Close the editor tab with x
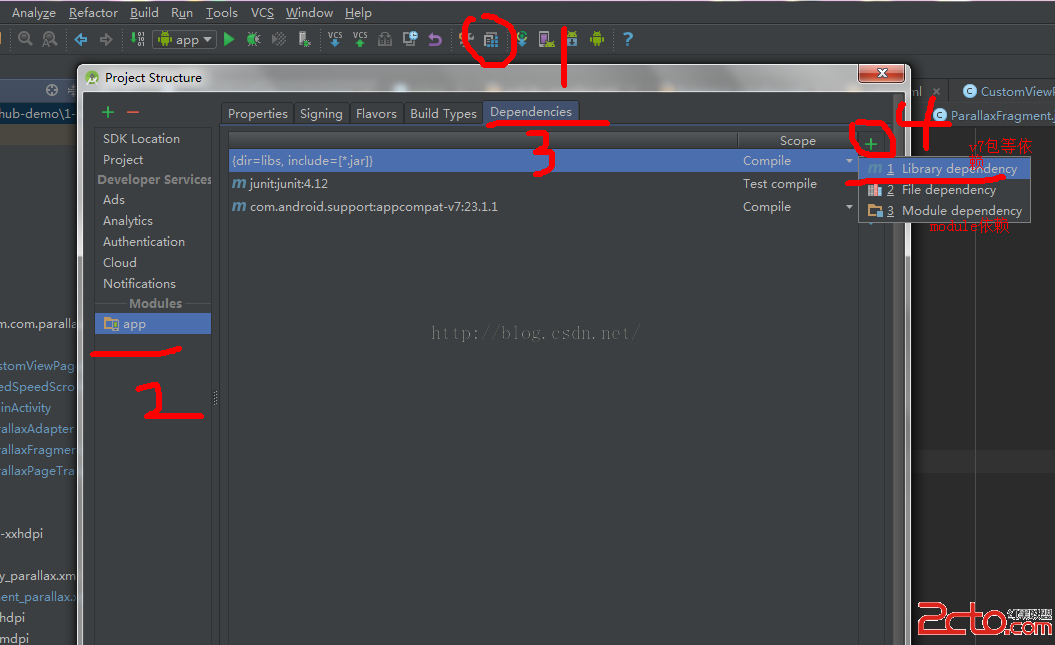The height and width of the screenshot is (645, 1055). point(936,91)
